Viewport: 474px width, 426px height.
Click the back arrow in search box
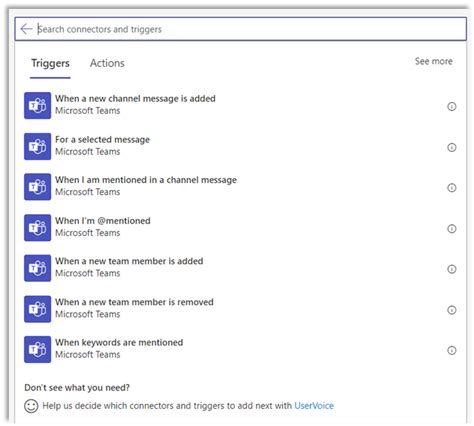(26, 29)
